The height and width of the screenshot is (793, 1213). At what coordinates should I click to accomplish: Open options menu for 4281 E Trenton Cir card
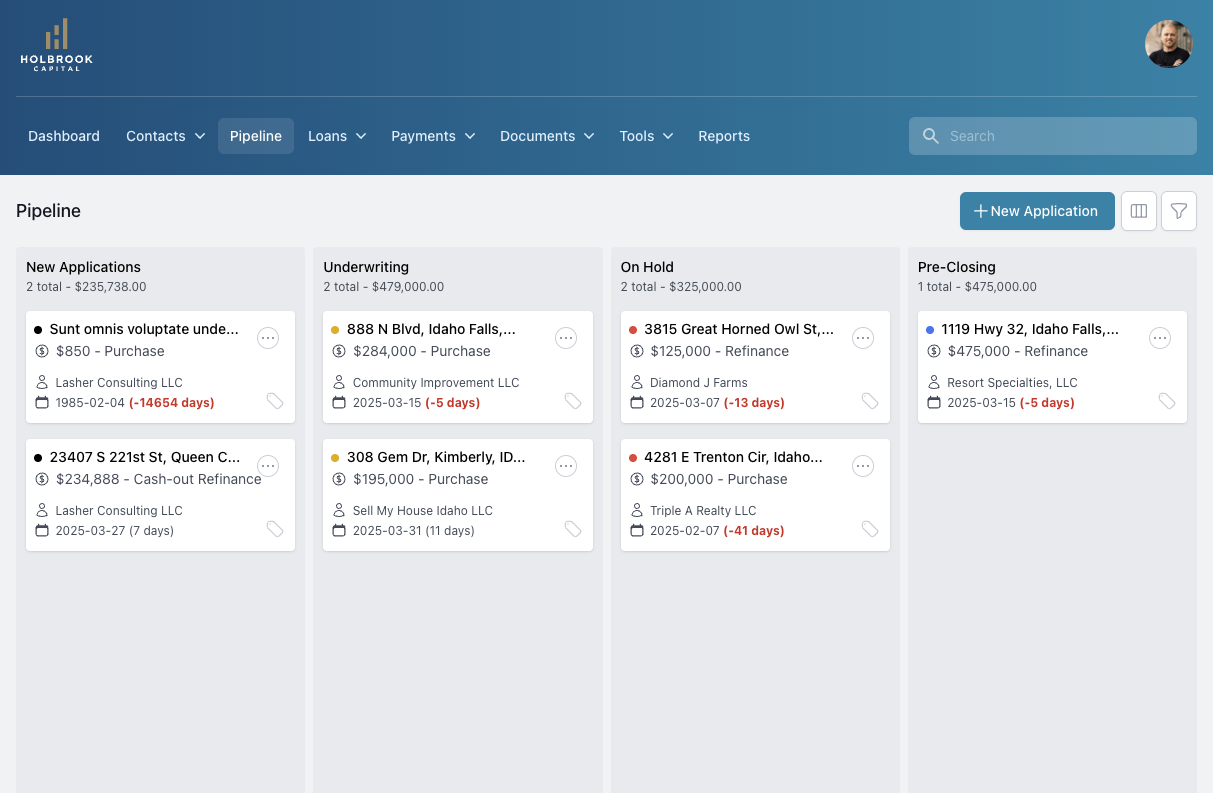click(863, 466)
